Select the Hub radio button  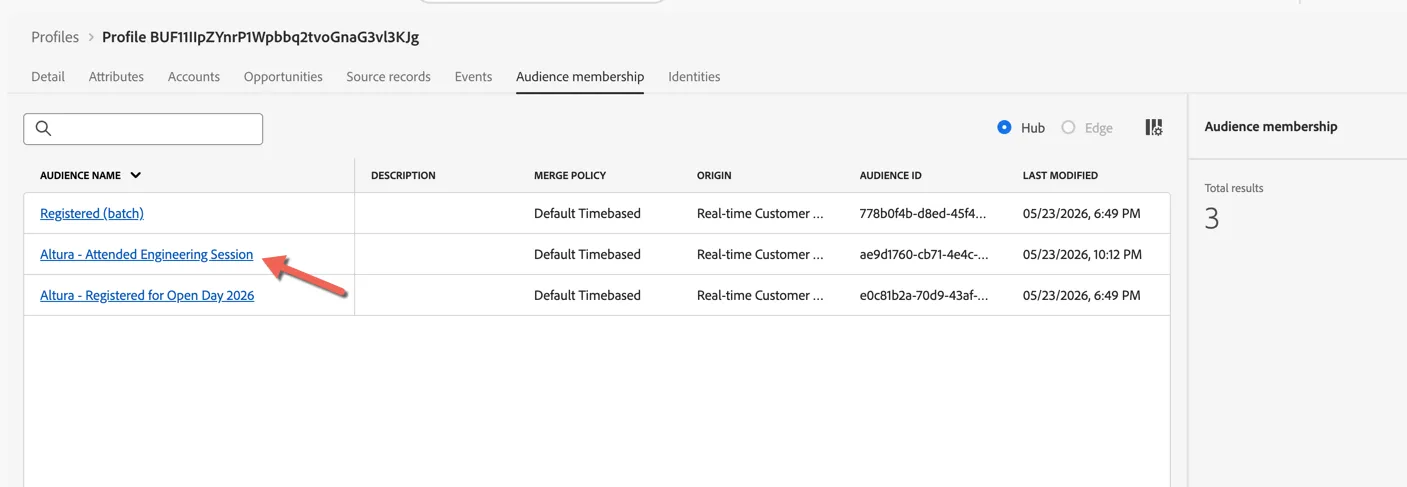click(x=1004, y=127)
